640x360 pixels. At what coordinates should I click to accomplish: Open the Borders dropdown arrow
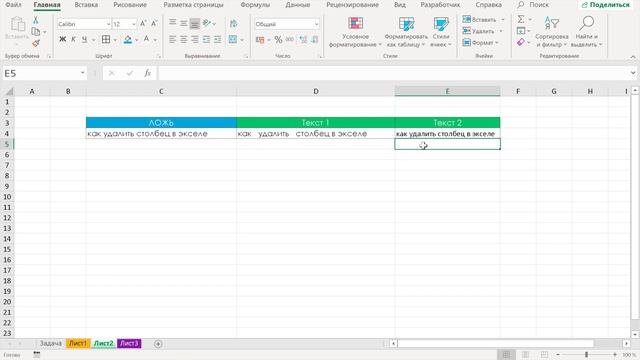pyautogui.click(x=115, y=40)
